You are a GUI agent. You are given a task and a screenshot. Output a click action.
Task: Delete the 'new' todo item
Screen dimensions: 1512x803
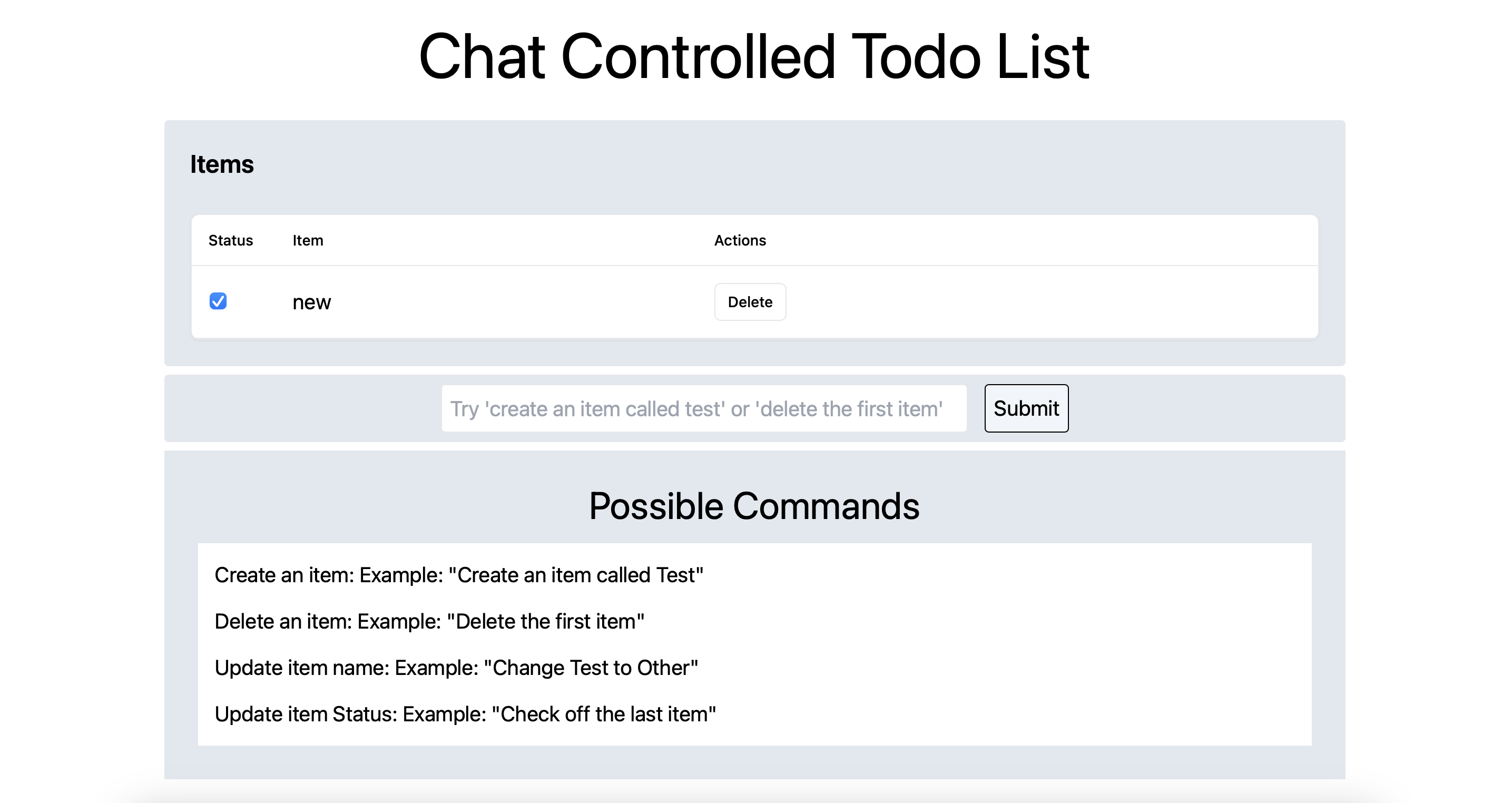pyautogui.click(x=750, y=302)
